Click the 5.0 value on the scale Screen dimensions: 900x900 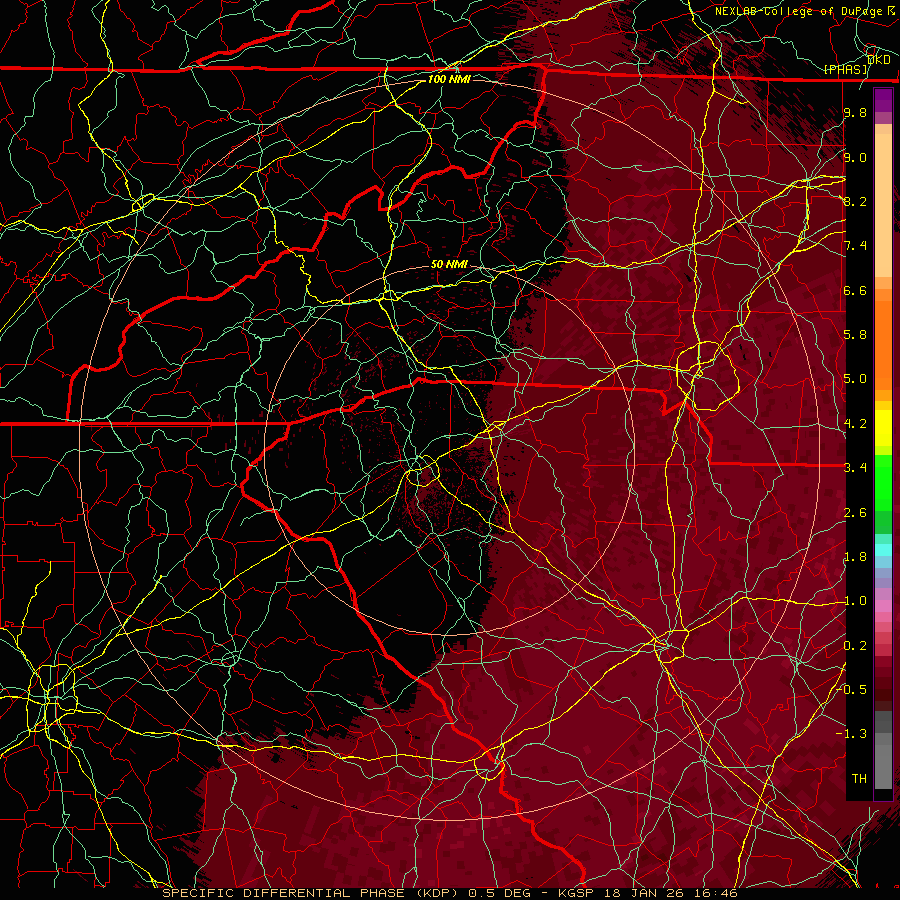click(x=855, y=379)
